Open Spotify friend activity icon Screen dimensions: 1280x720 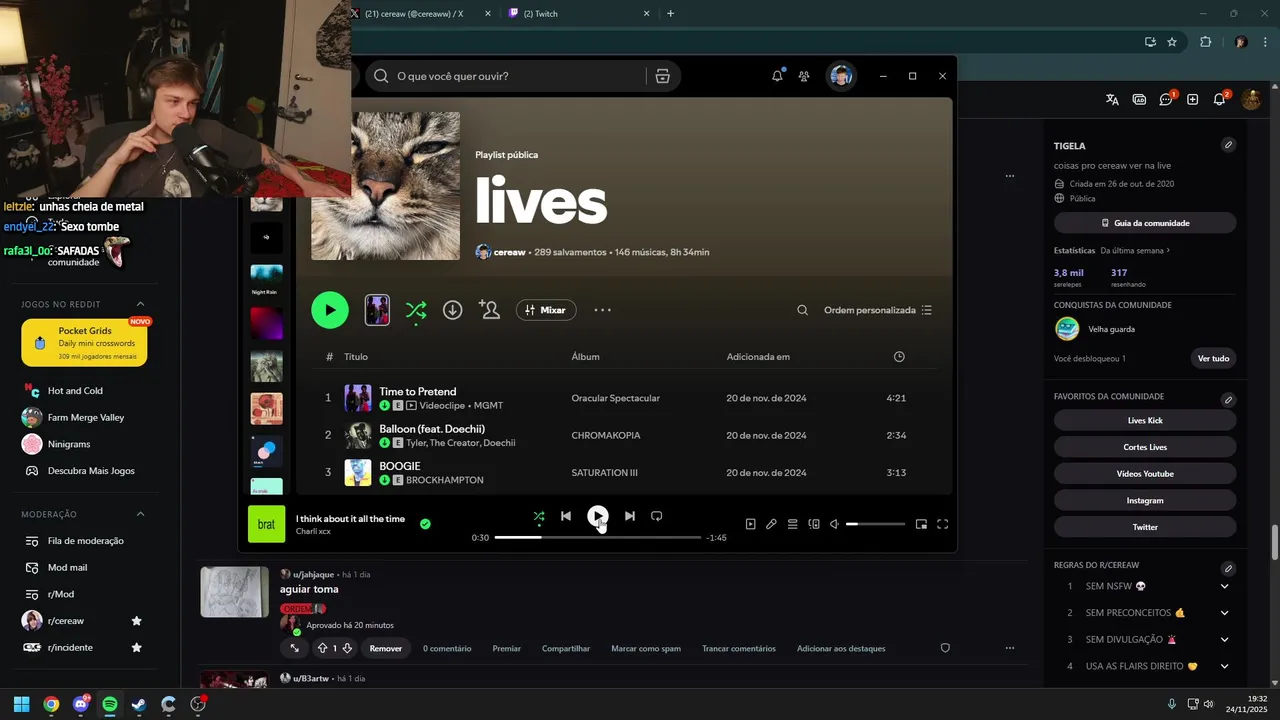pos(804,76)
